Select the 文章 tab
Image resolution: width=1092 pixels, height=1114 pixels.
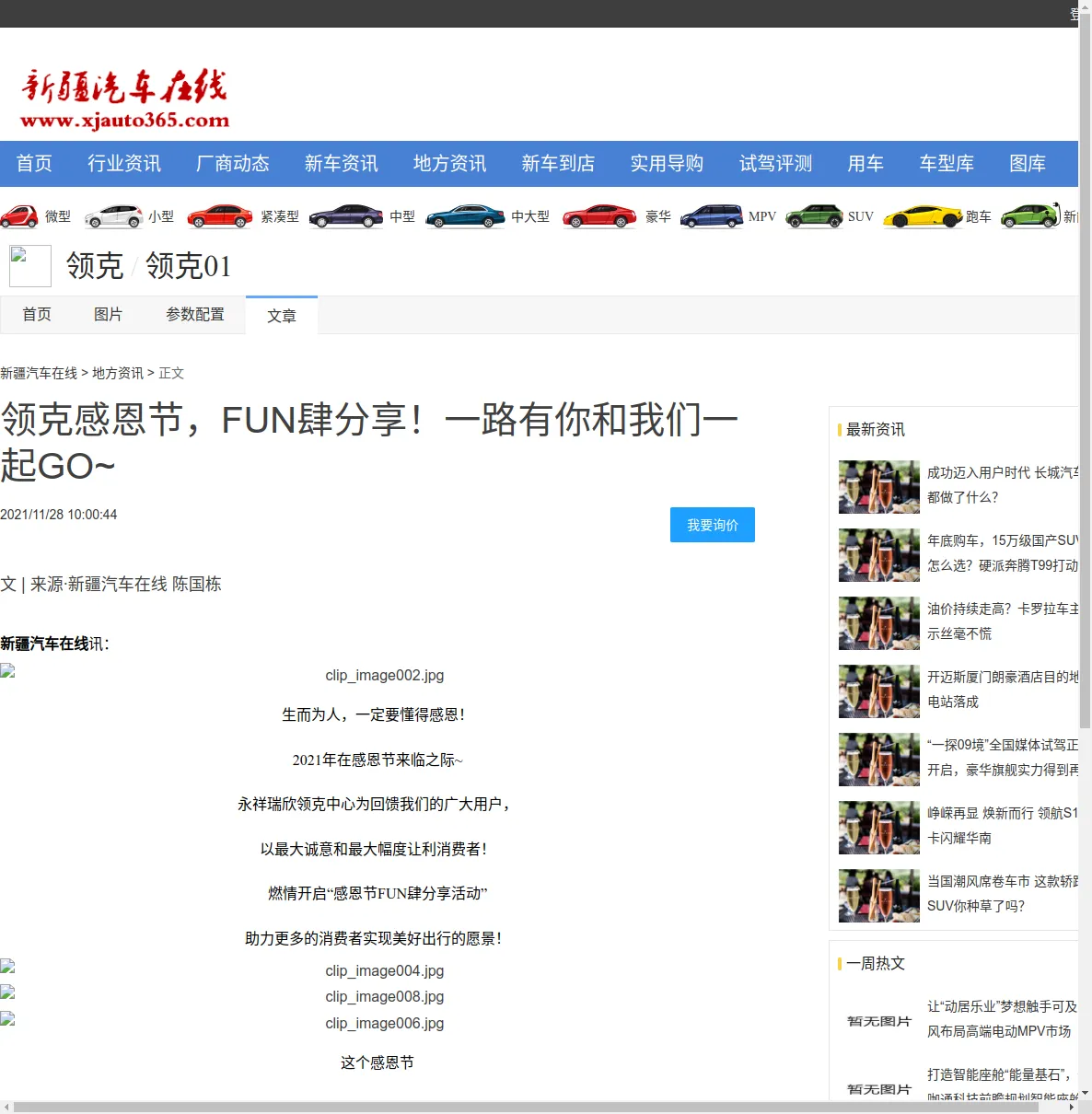coord(282,316)
